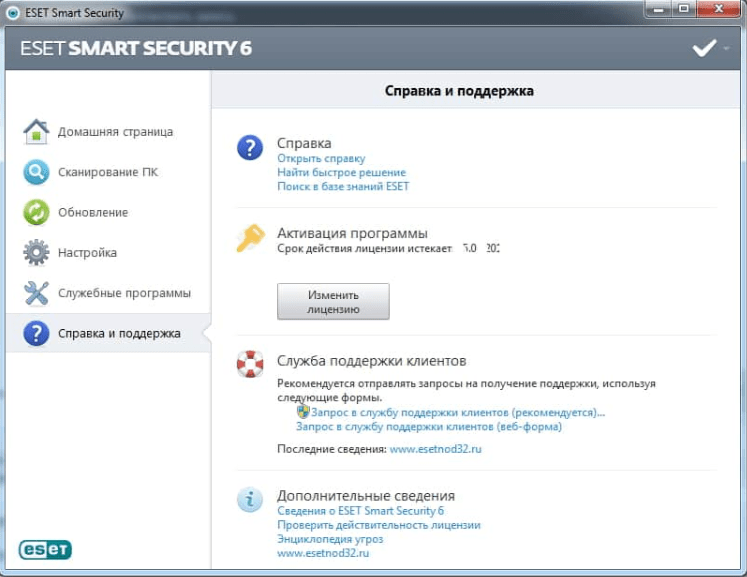
Task: Follow the Найти быстрое решение link
Action: pyautogui.click(x=341, y=172)
